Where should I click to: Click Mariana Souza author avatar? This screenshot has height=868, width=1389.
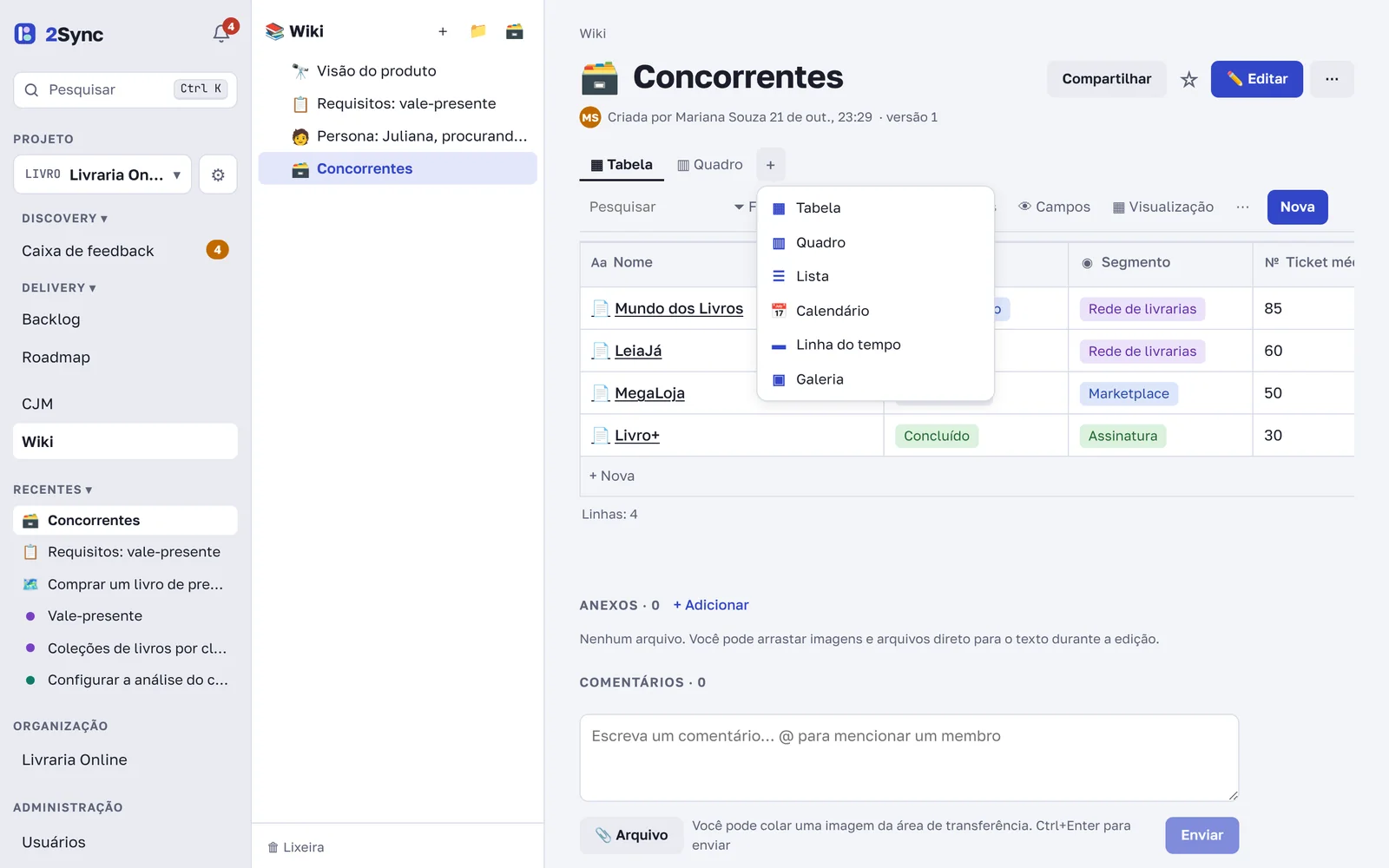point(590,117)
